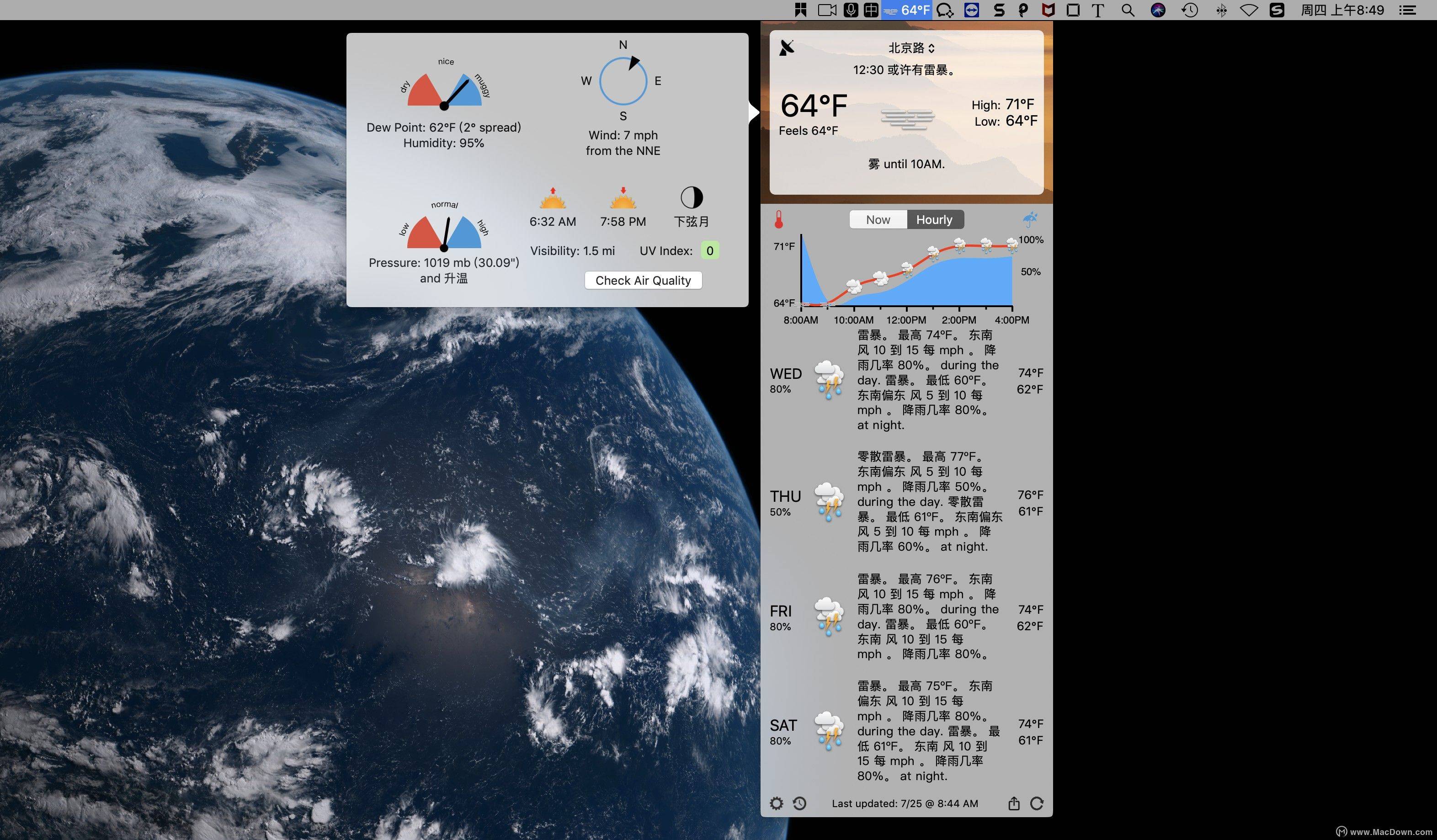Screen dimensions: 1437x840
Task: Click the "Last updated: 7/25 @ 8:44 AM" text
Action: click(x=905, y=803)
